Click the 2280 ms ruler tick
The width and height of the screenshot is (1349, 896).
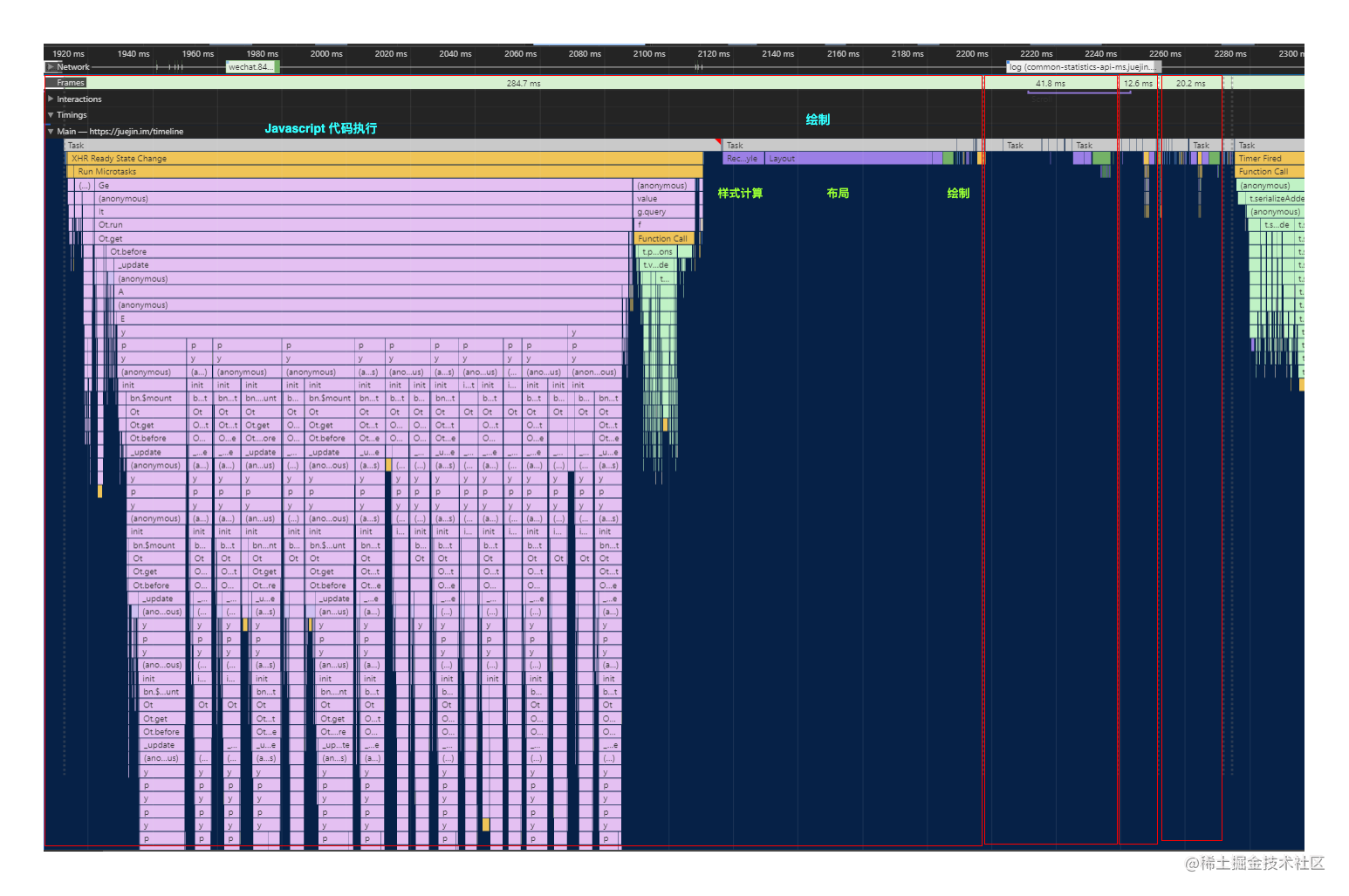pos(1230,54)
